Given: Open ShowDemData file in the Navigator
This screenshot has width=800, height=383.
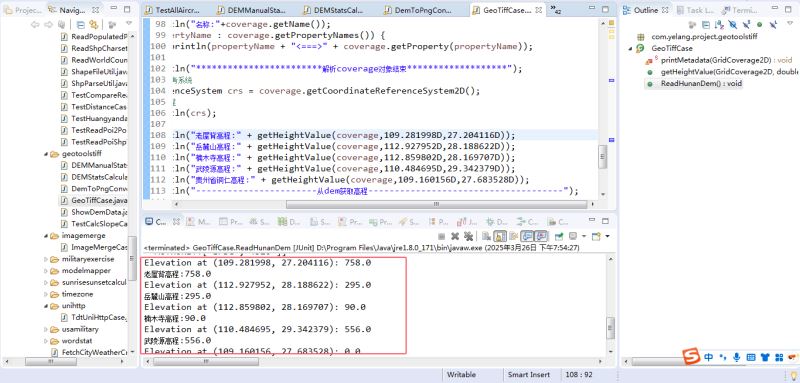Looking at the screenshot, I should [x=94, y=212].
